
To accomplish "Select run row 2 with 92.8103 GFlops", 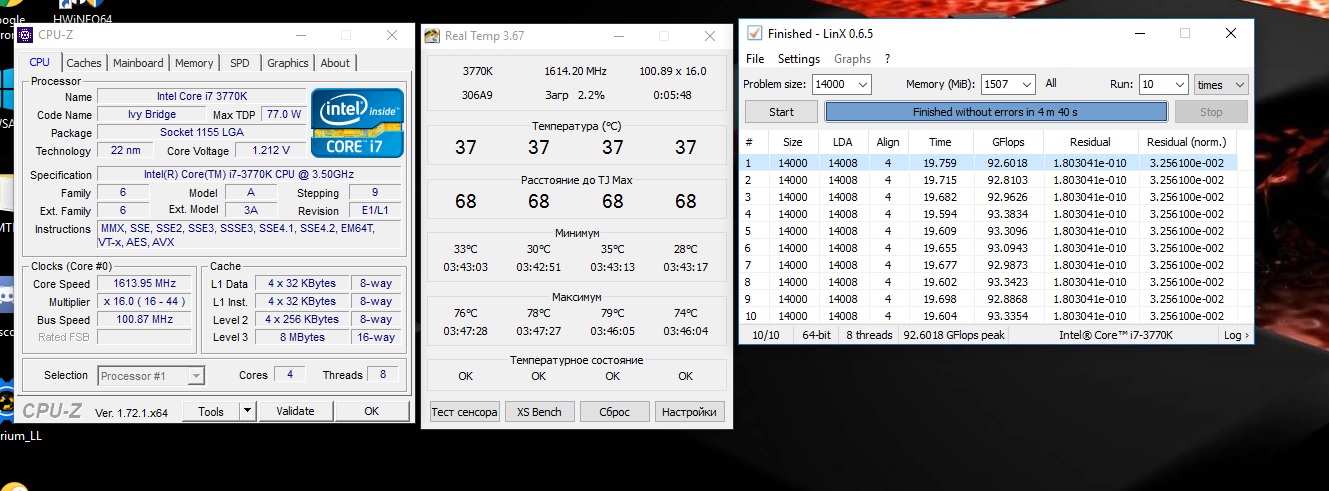I will [x=990, y=180].
